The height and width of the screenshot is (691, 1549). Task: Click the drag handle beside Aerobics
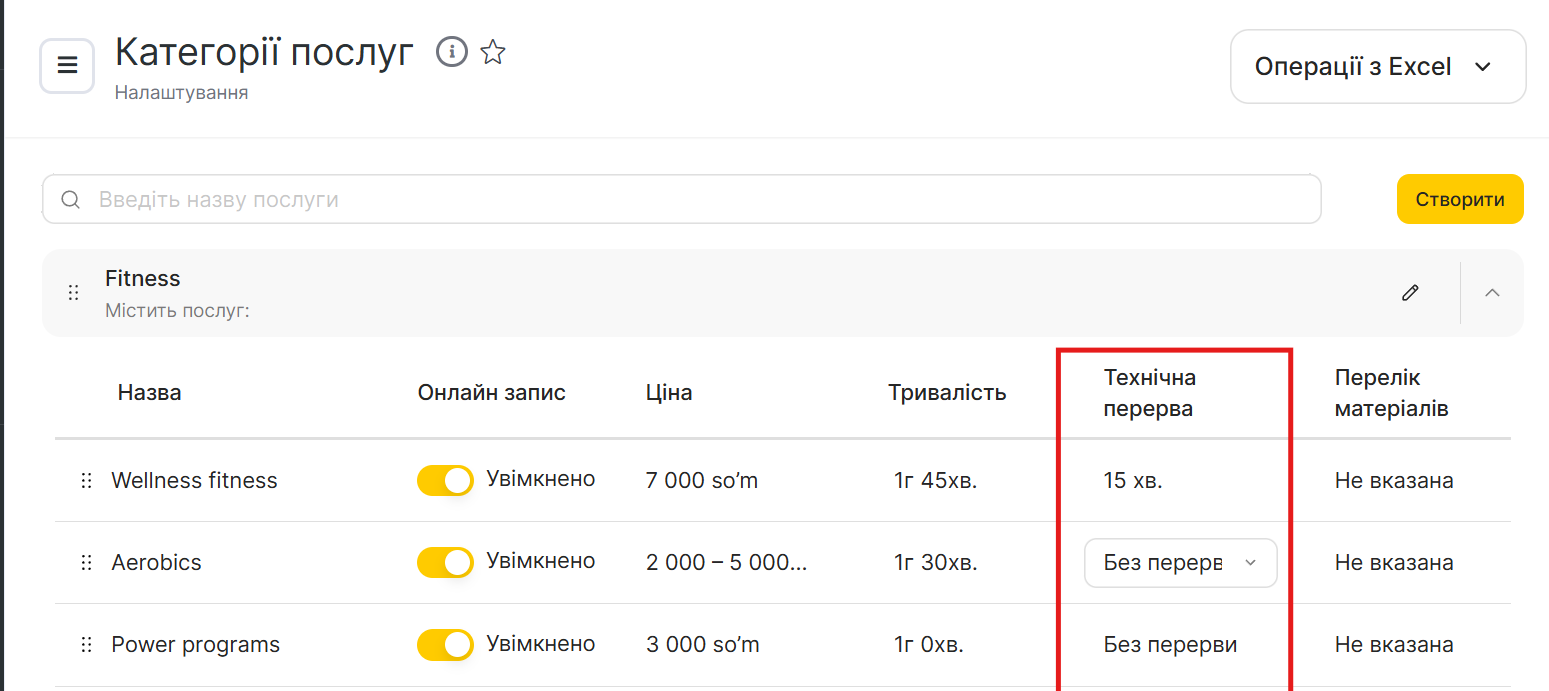(x=86, y=563)
